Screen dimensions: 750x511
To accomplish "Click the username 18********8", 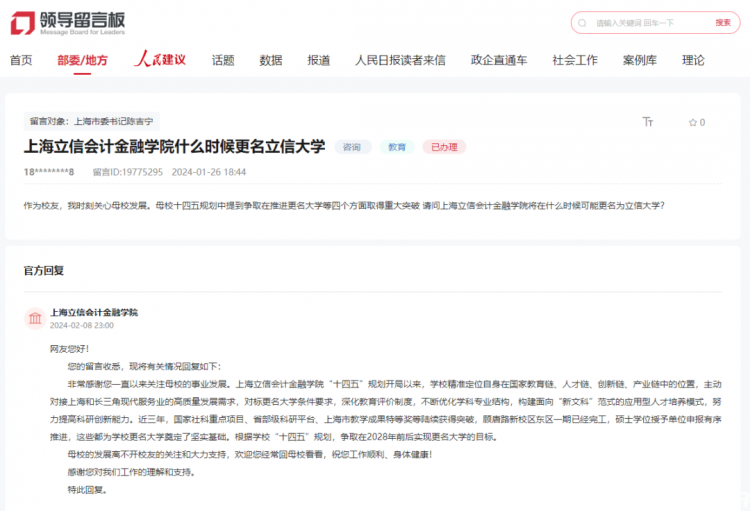I will coord(49,172).
